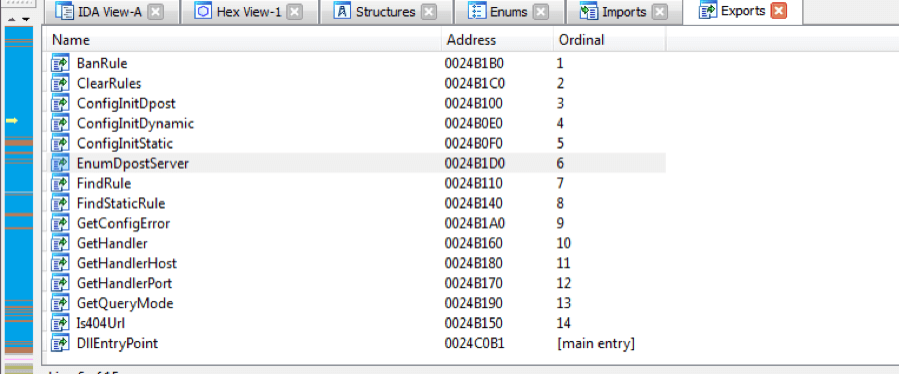
Task: Click the down arrow above navigation band
Action: (x=25, y=20)
